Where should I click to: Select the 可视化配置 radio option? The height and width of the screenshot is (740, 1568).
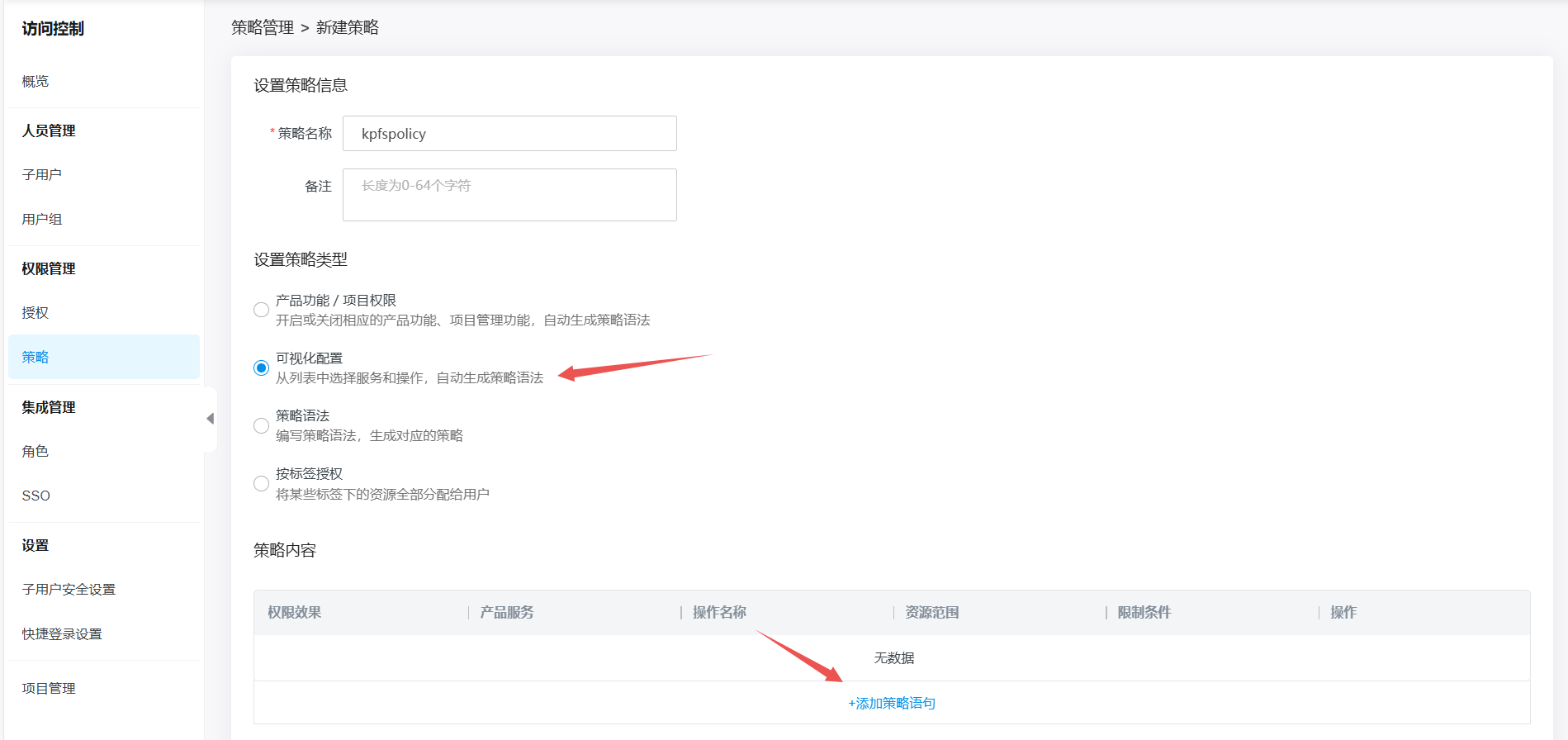pos(261,368)
